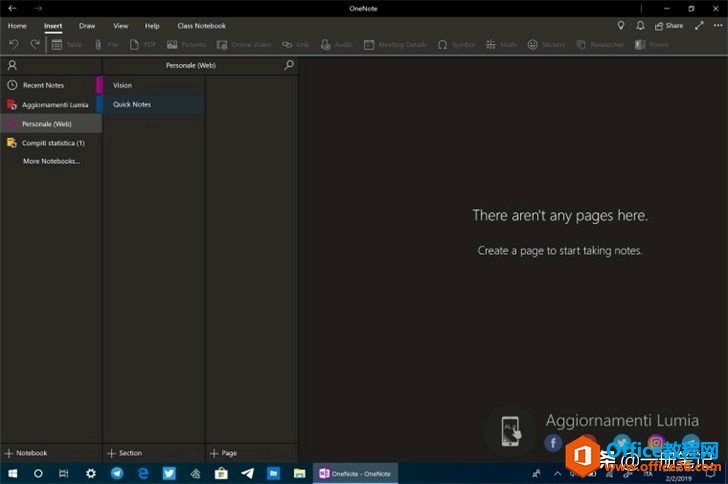
Task: Show hidden system tray icons chevron
Action: (x=558, y=474)
